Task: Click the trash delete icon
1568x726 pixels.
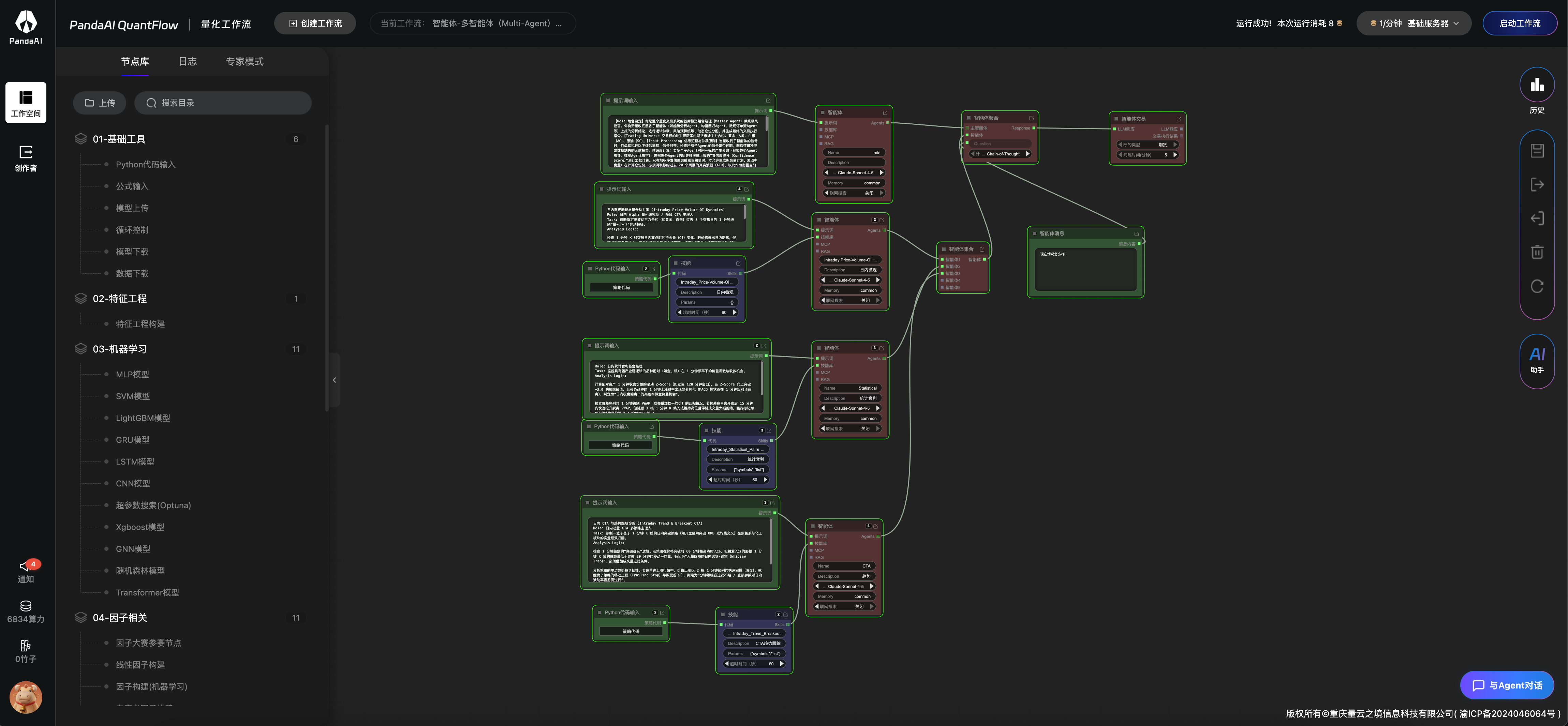Action: [1536, 252]
